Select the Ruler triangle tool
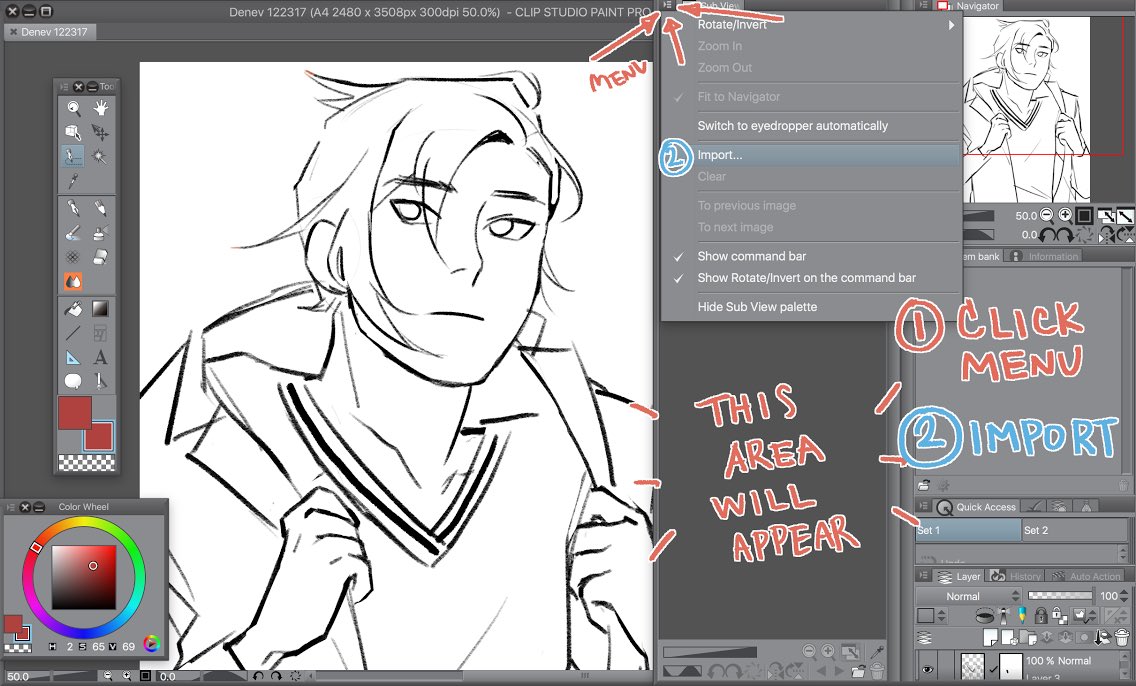This screenshot has height=686, width=1136. pyautogui.click(x=73, y=357)
